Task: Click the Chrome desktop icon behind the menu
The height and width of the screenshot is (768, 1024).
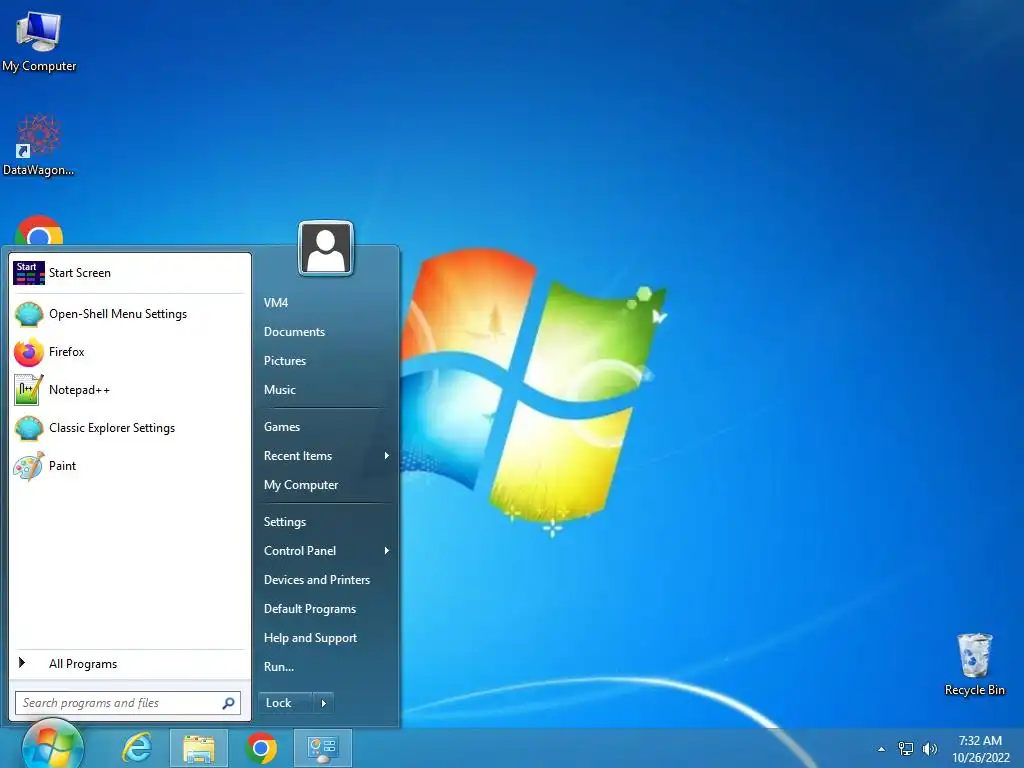Action: [39, 230]
